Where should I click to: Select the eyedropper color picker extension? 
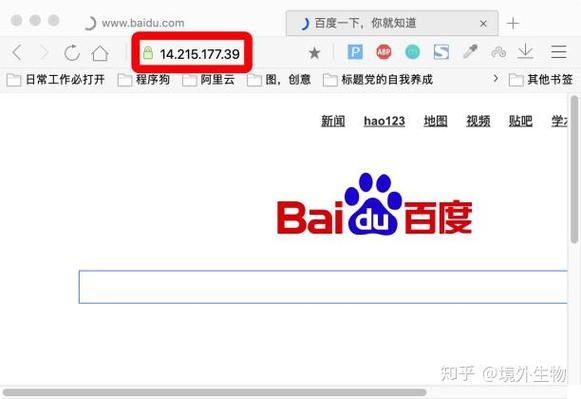(x=470, y=51)
